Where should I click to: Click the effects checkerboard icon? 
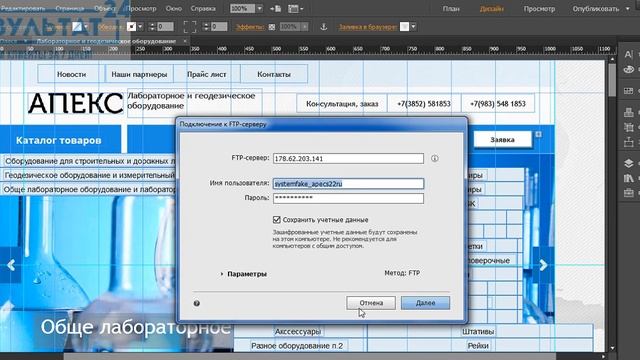click(x=272, y=27)
